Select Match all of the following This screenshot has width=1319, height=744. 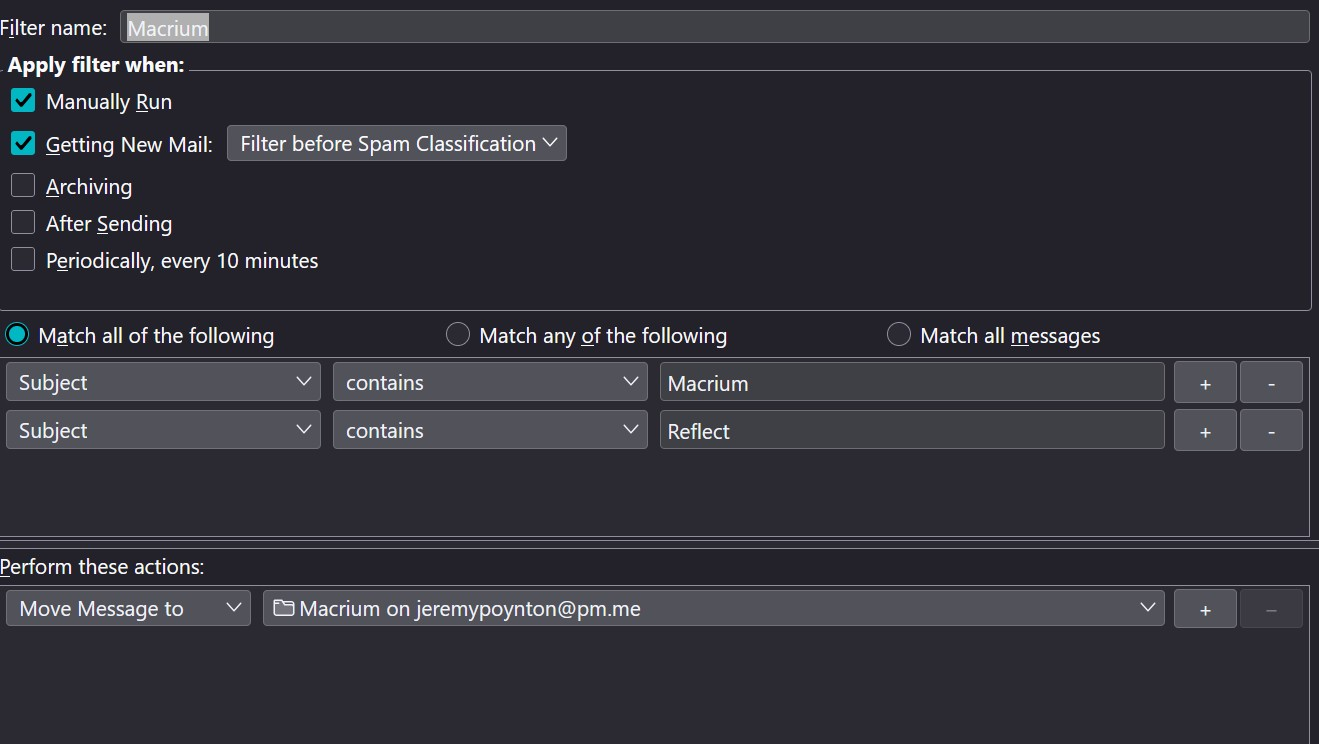[17, 335]
